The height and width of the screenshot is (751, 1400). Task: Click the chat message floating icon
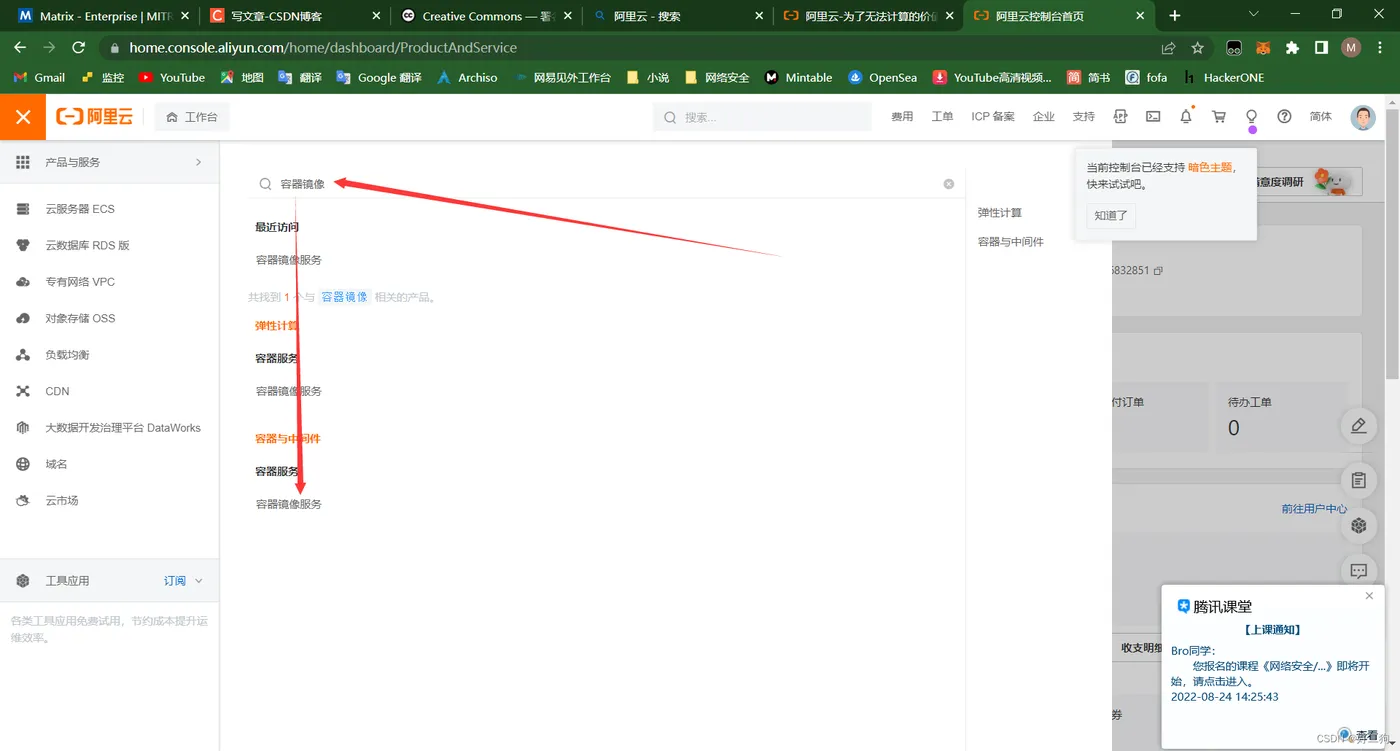point(1358,571)
